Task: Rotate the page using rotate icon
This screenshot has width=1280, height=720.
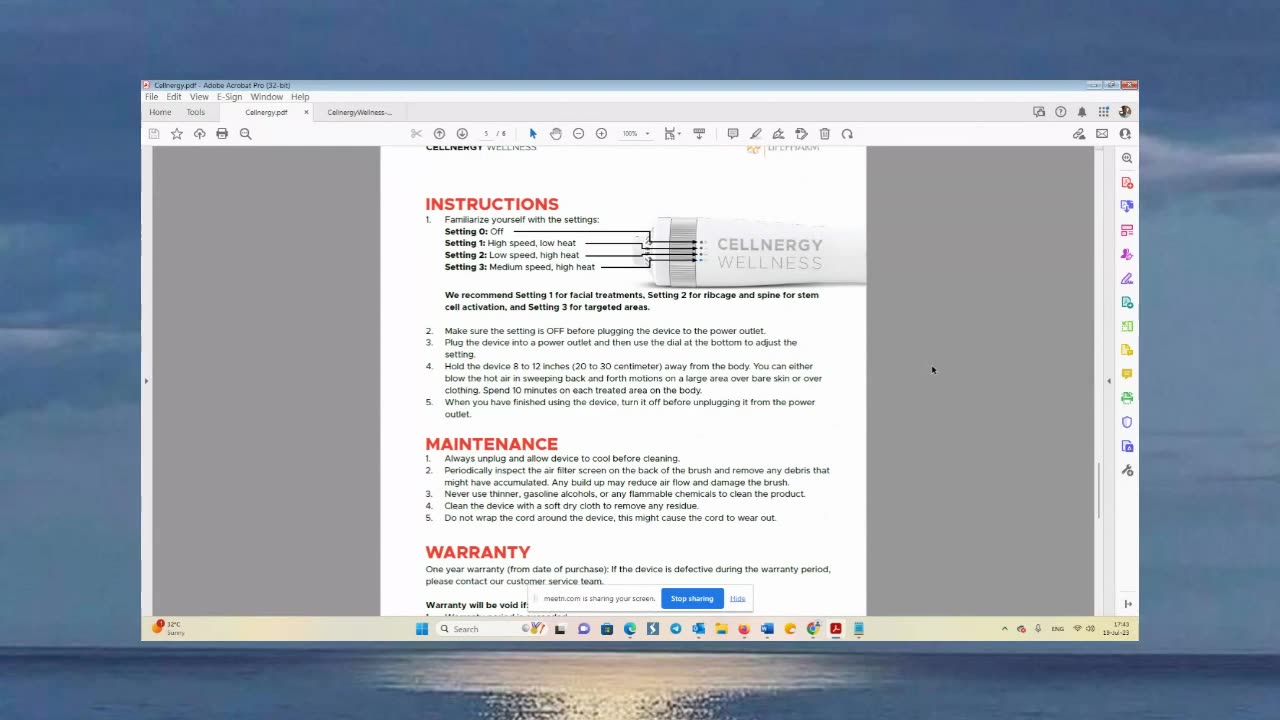Action: [x=847, y=134]
